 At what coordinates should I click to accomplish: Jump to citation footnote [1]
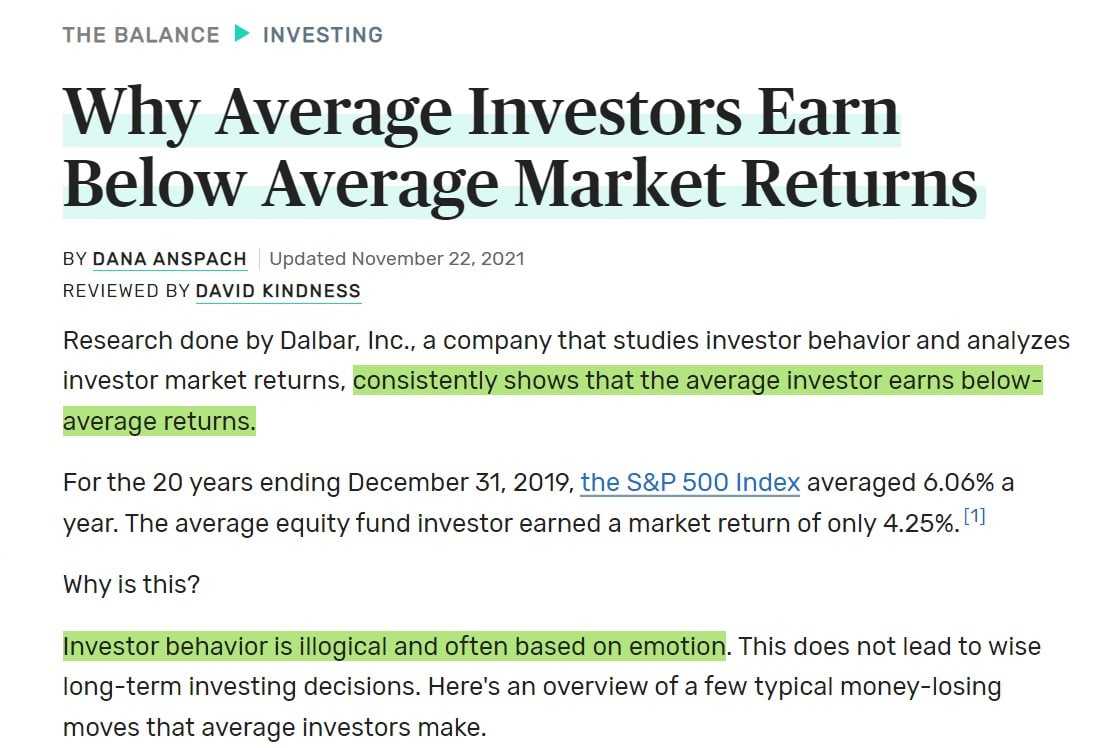click(x=974, y=518)
